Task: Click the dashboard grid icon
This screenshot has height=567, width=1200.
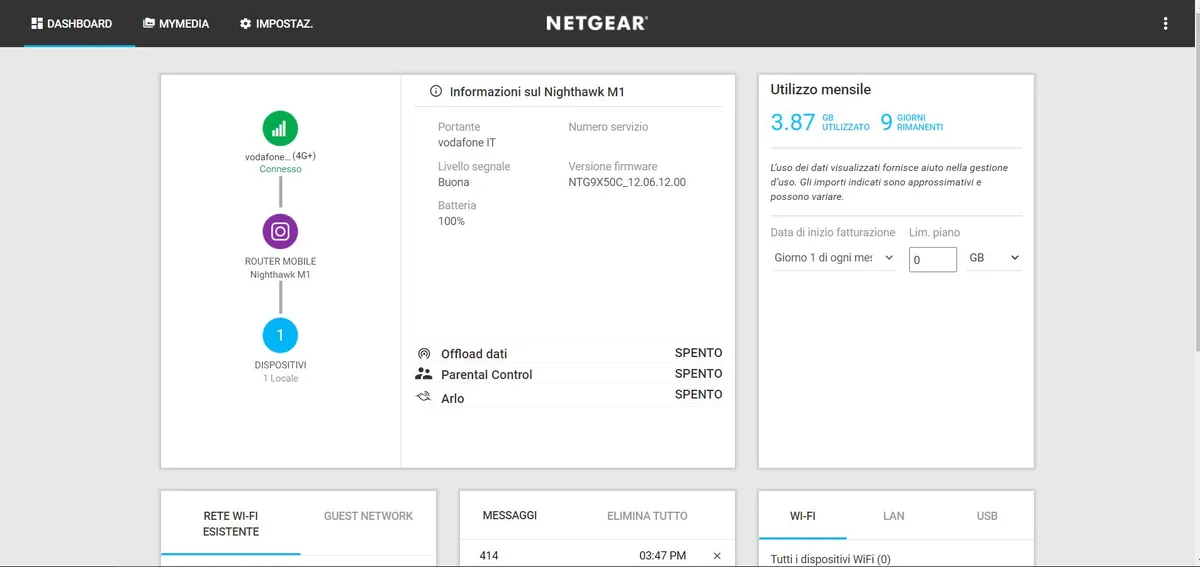Action: pyautogui.click(x=37, y=23)
